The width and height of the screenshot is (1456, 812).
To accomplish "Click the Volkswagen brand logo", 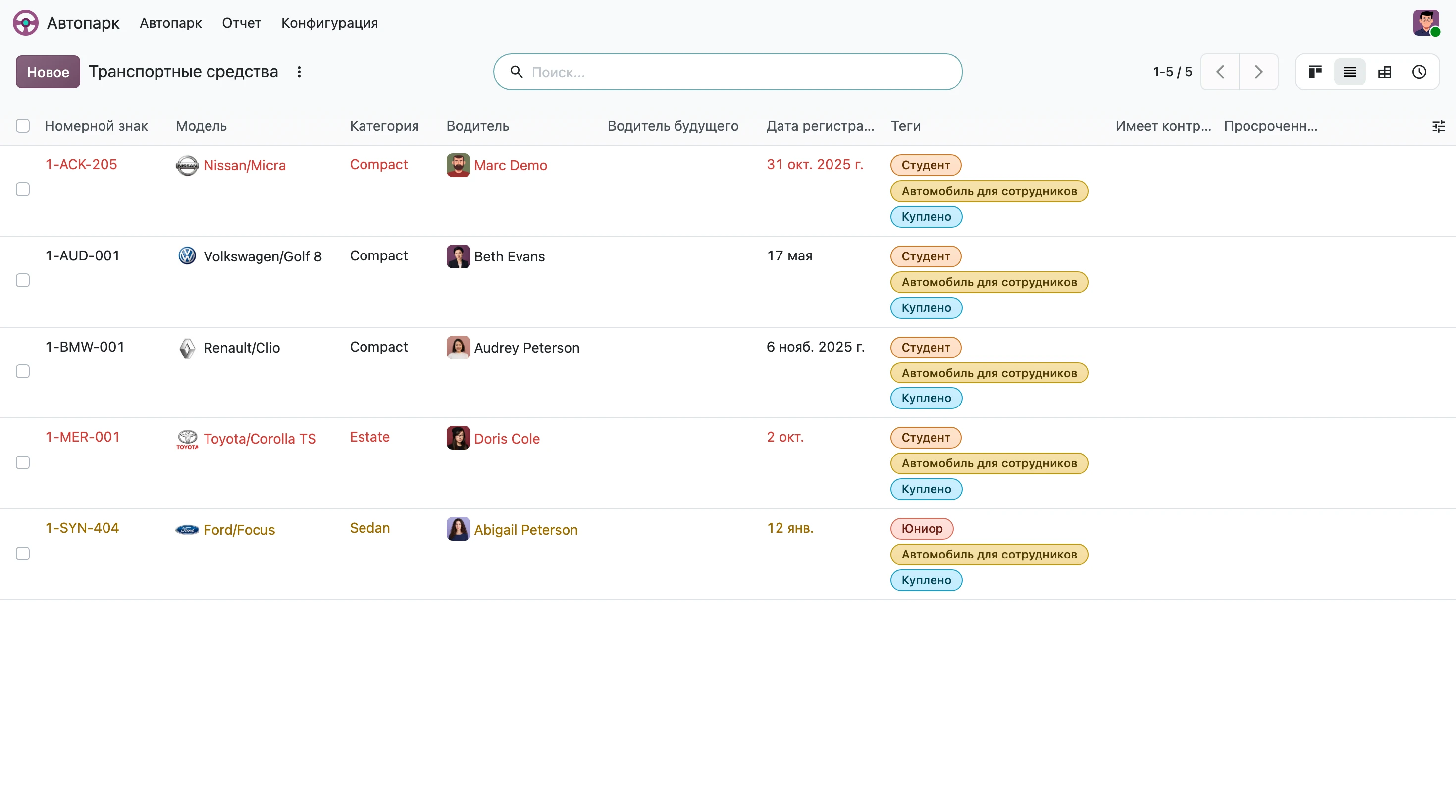I will 187,256.
